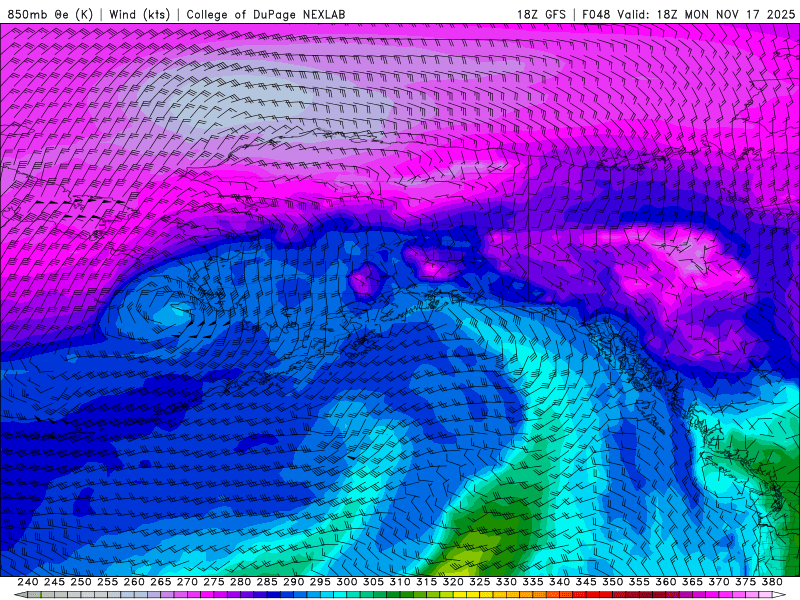Click the left arrow end of color bar

[x=20, y=595]
